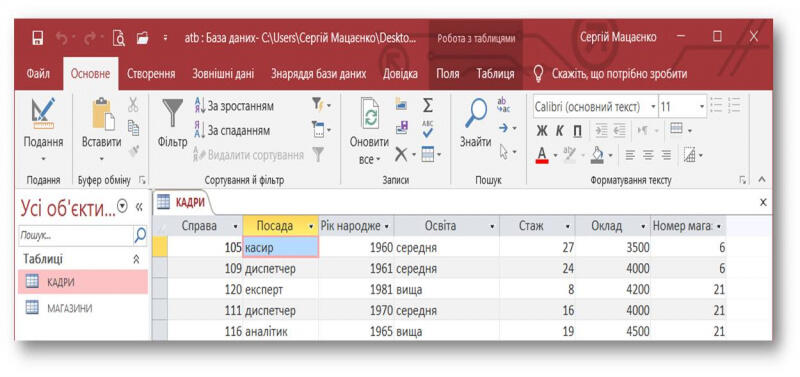Click the Print Preview icon in quick access

pos(118,38)
